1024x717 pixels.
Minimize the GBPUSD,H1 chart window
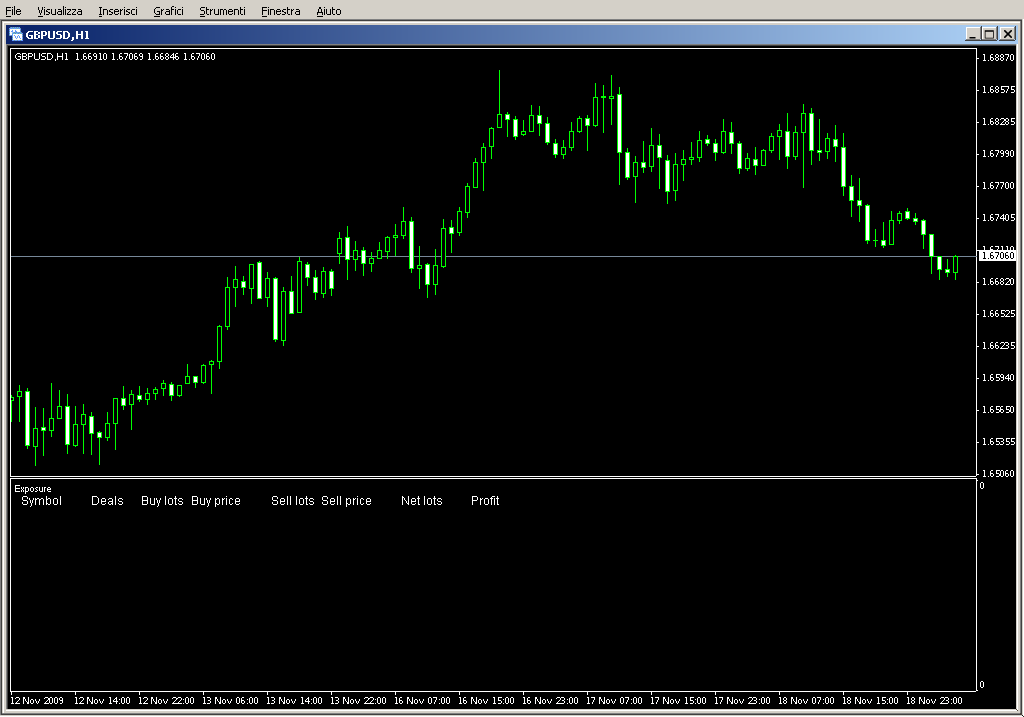(x=972, y=34)
